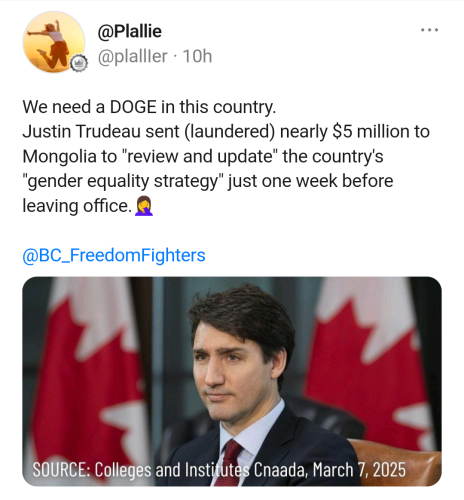Viewport: 464px width, 500px height.
Task: Open the grey @plalller handle
Action: pos(132,56)
